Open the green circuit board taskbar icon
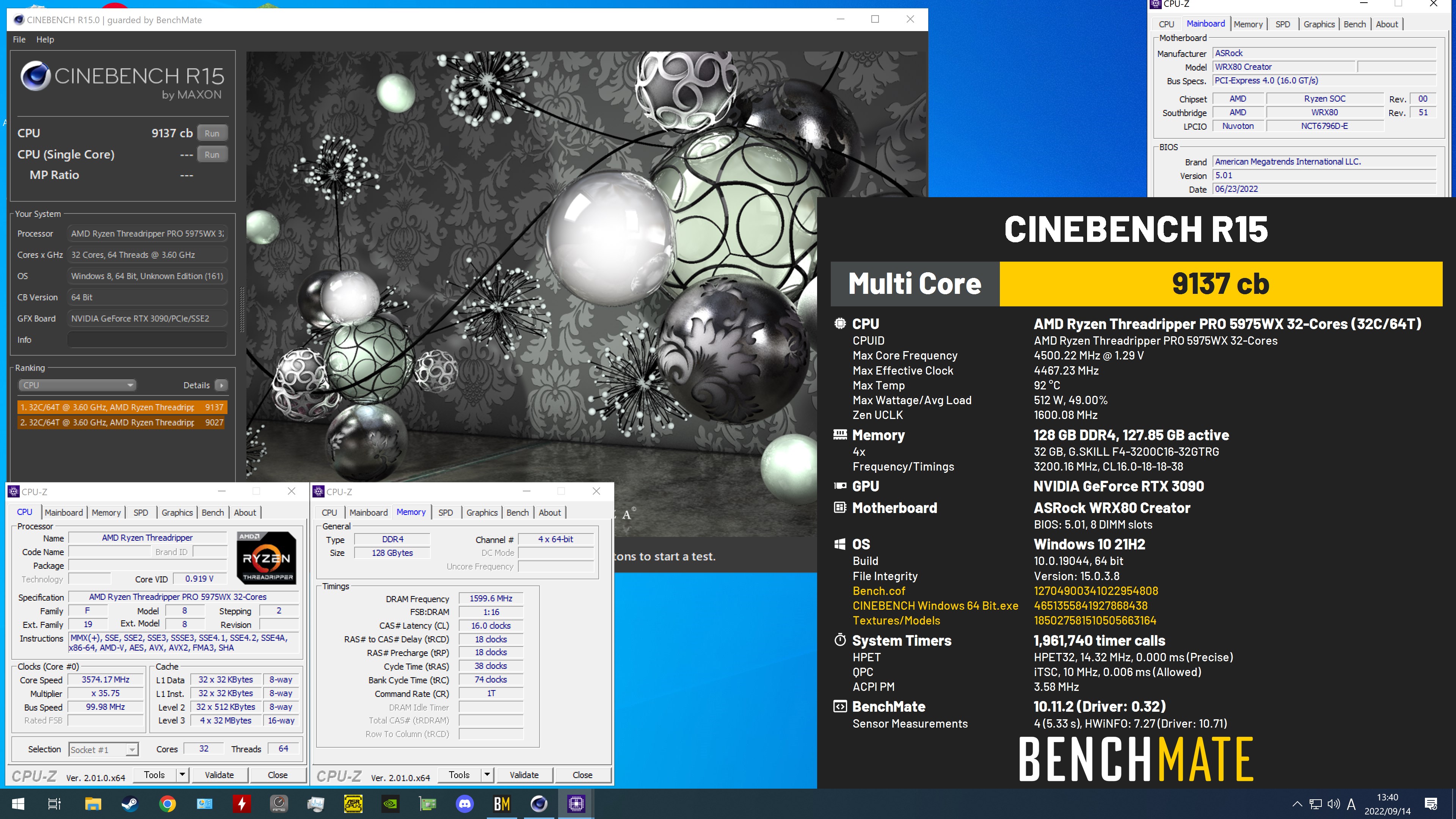 click(428, 804)
